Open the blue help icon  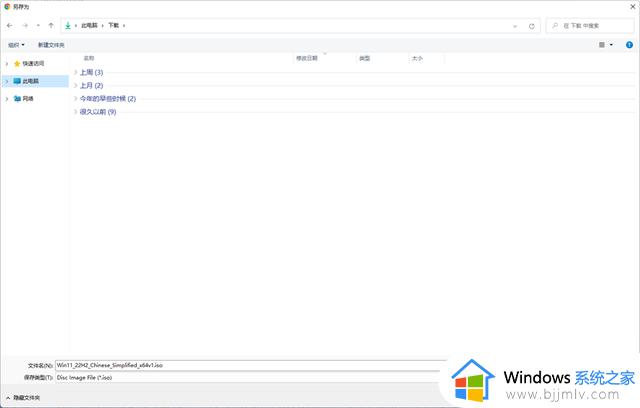[629, 45]
